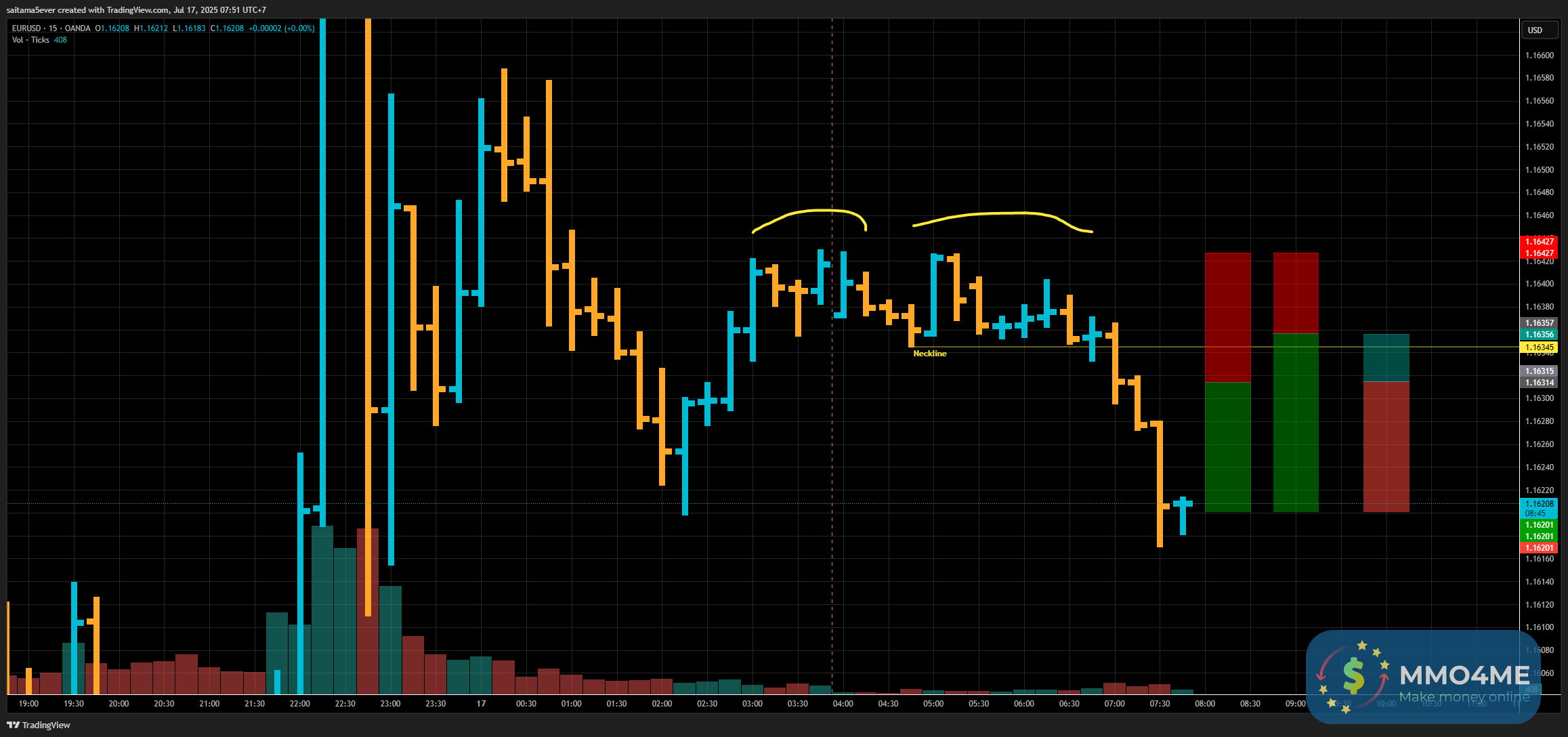Click the tallest teal volume bar
This screenshot has width=1568, height=737.
322,610
